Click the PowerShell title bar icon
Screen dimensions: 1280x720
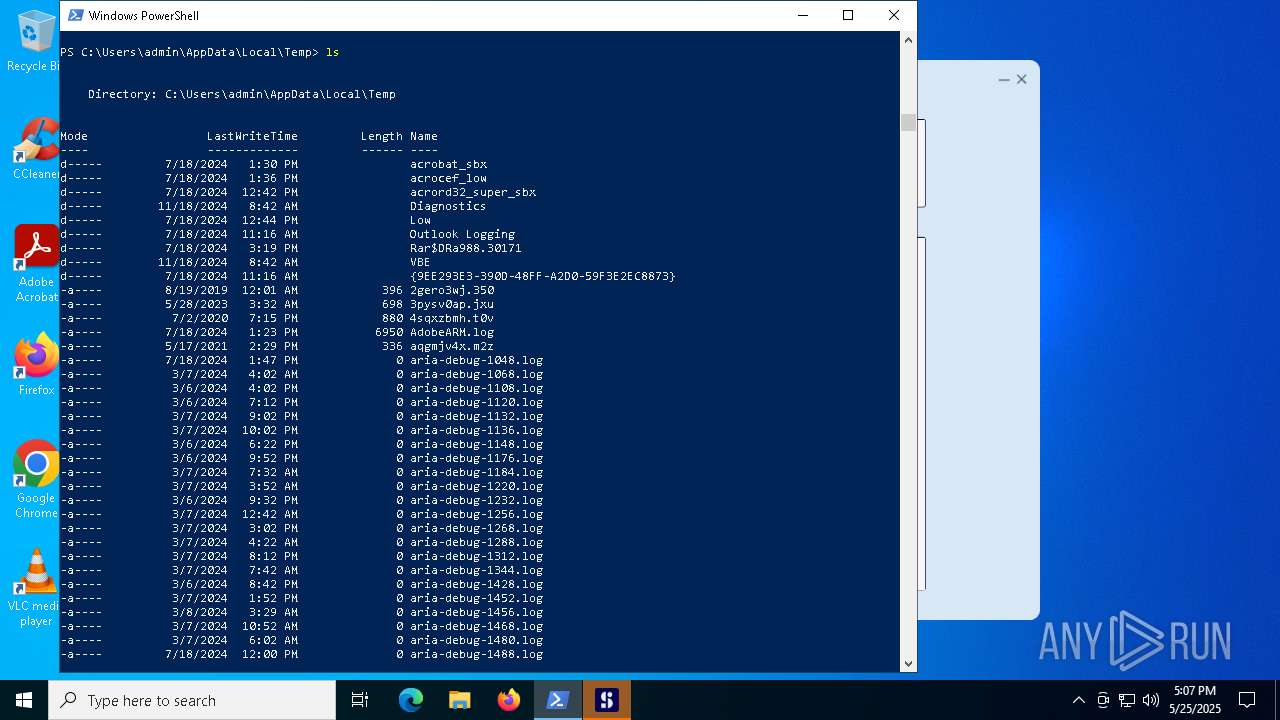pos(75,15)
